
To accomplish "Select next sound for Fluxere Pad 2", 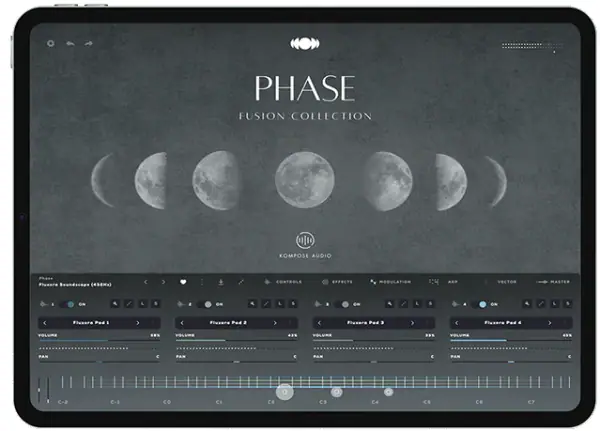I will pyautogui.click(x=275, y=323).
